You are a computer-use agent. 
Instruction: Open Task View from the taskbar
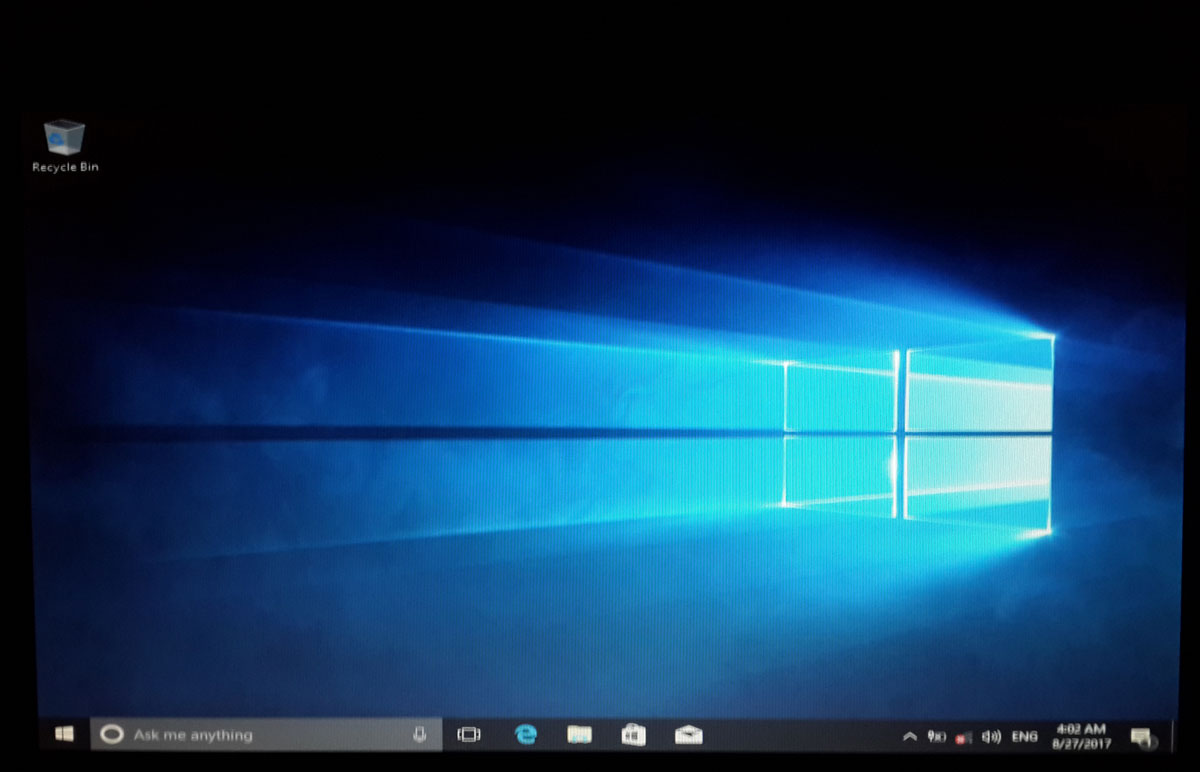click(468, 735)
